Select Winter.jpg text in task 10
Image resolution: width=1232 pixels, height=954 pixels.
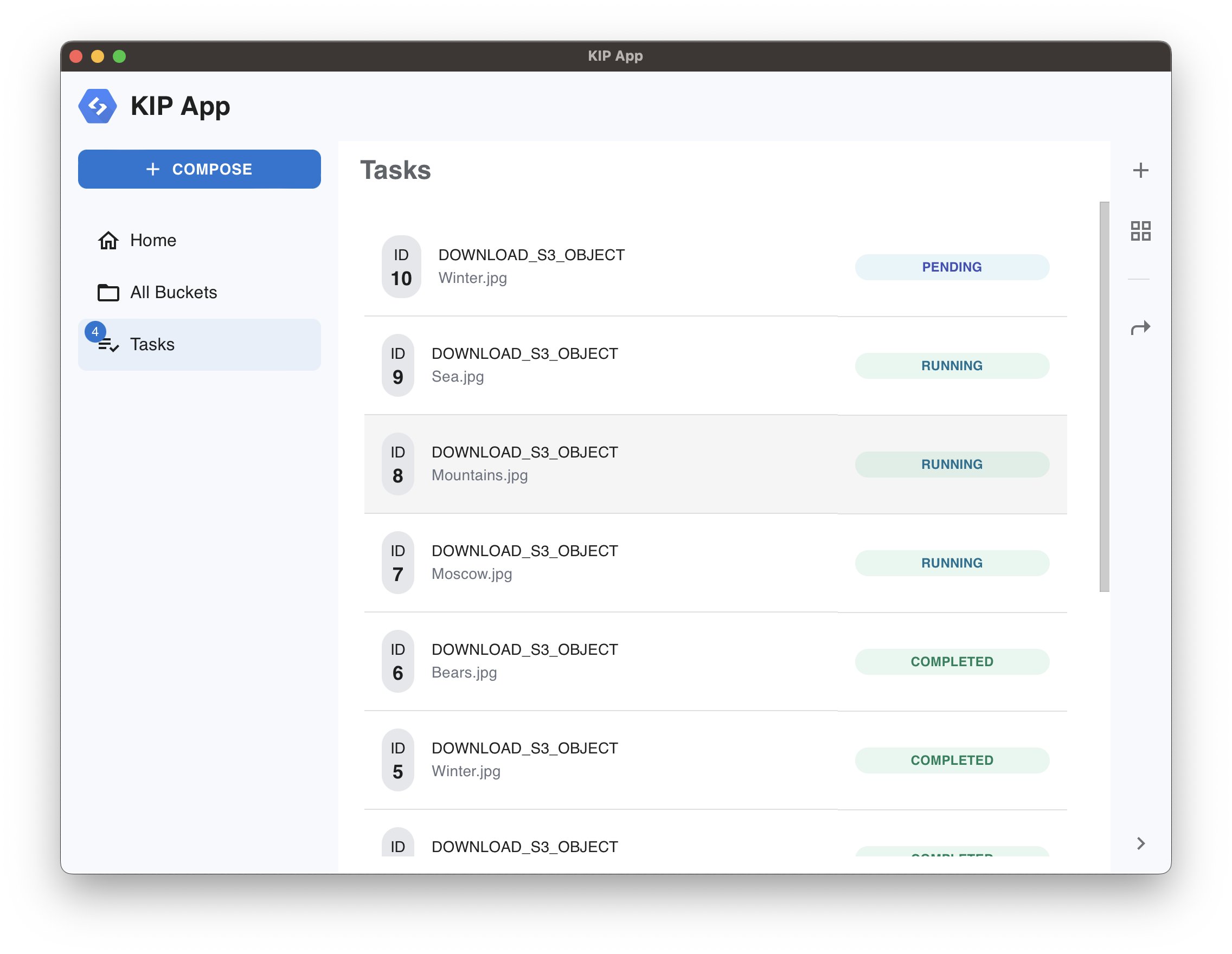[473, 279]
